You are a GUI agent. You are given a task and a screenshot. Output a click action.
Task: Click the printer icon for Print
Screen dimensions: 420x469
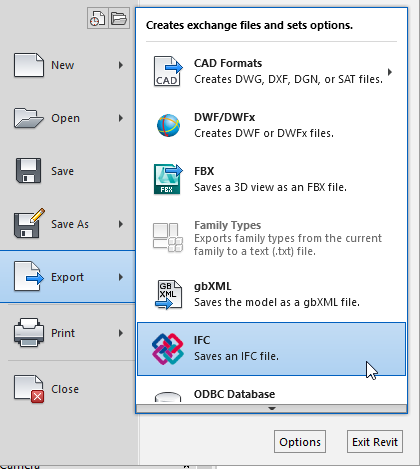click(x=29, y=332)
